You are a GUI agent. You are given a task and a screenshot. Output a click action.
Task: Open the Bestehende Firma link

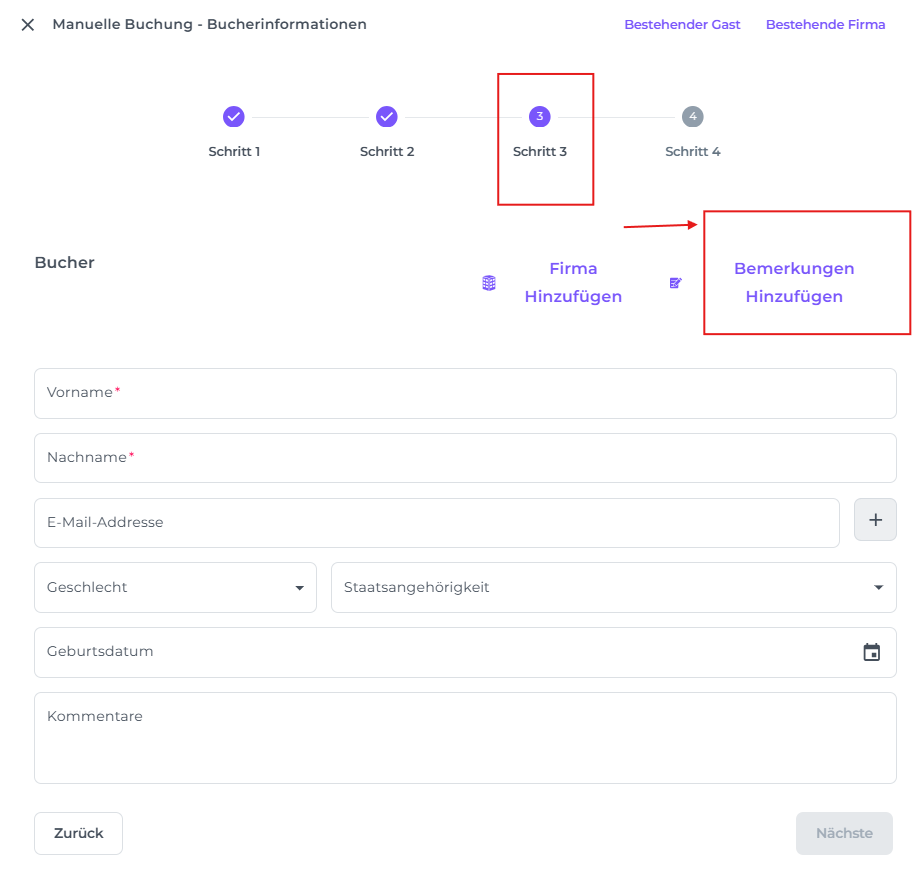825,25
